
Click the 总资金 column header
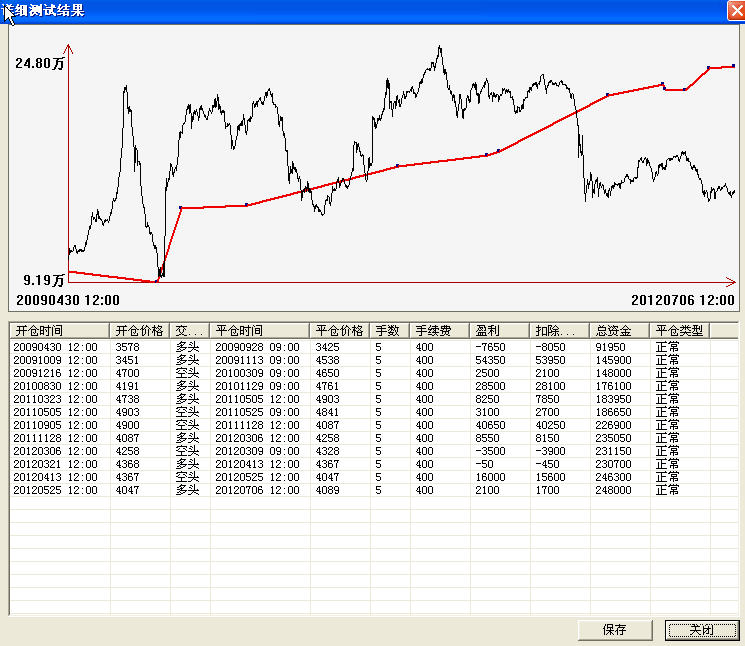pyautogui.click(x=618, y=330)
